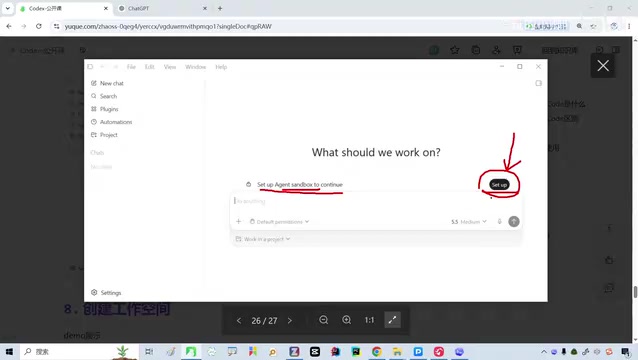Open the browser tab search dropdown

(7, 8)
